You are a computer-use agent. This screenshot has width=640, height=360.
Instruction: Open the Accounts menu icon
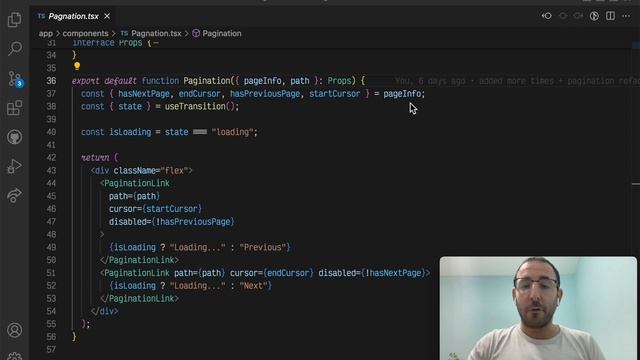(x=14, y=330)
